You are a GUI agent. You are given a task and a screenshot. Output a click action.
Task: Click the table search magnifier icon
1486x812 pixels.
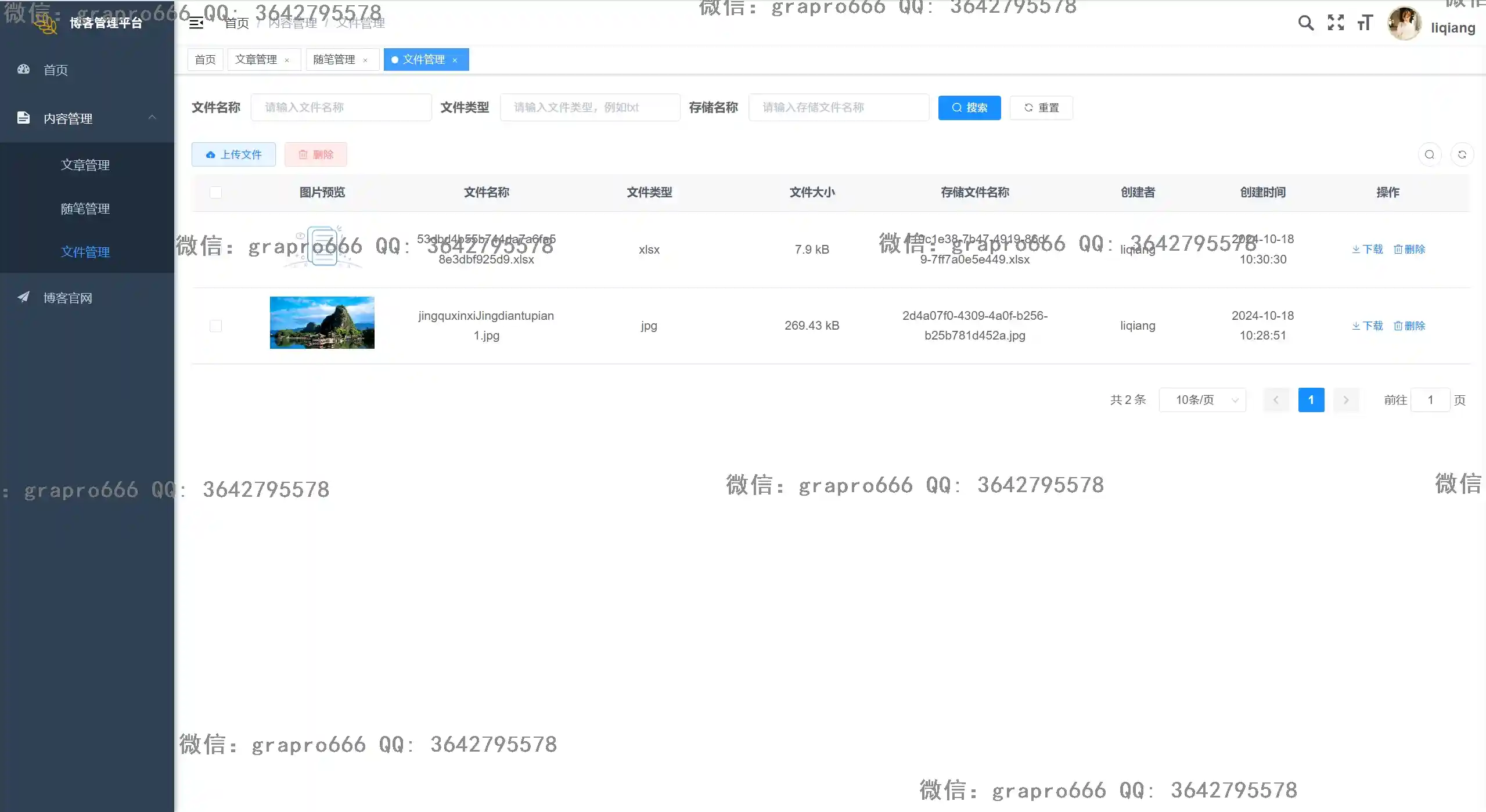1430,154
